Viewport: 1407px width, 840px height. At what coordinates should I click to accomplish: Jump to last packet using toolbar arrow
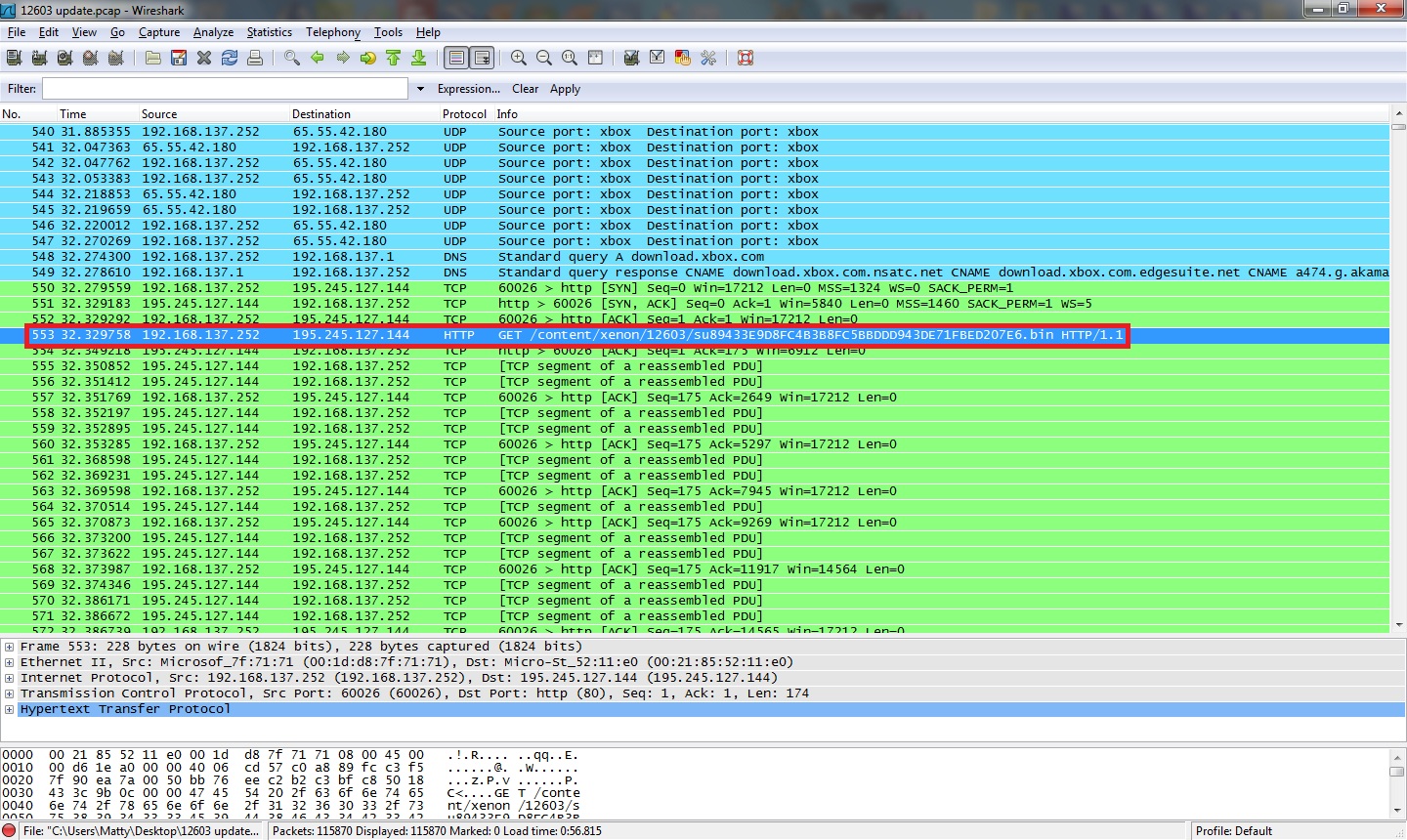[x=419, y=59]
